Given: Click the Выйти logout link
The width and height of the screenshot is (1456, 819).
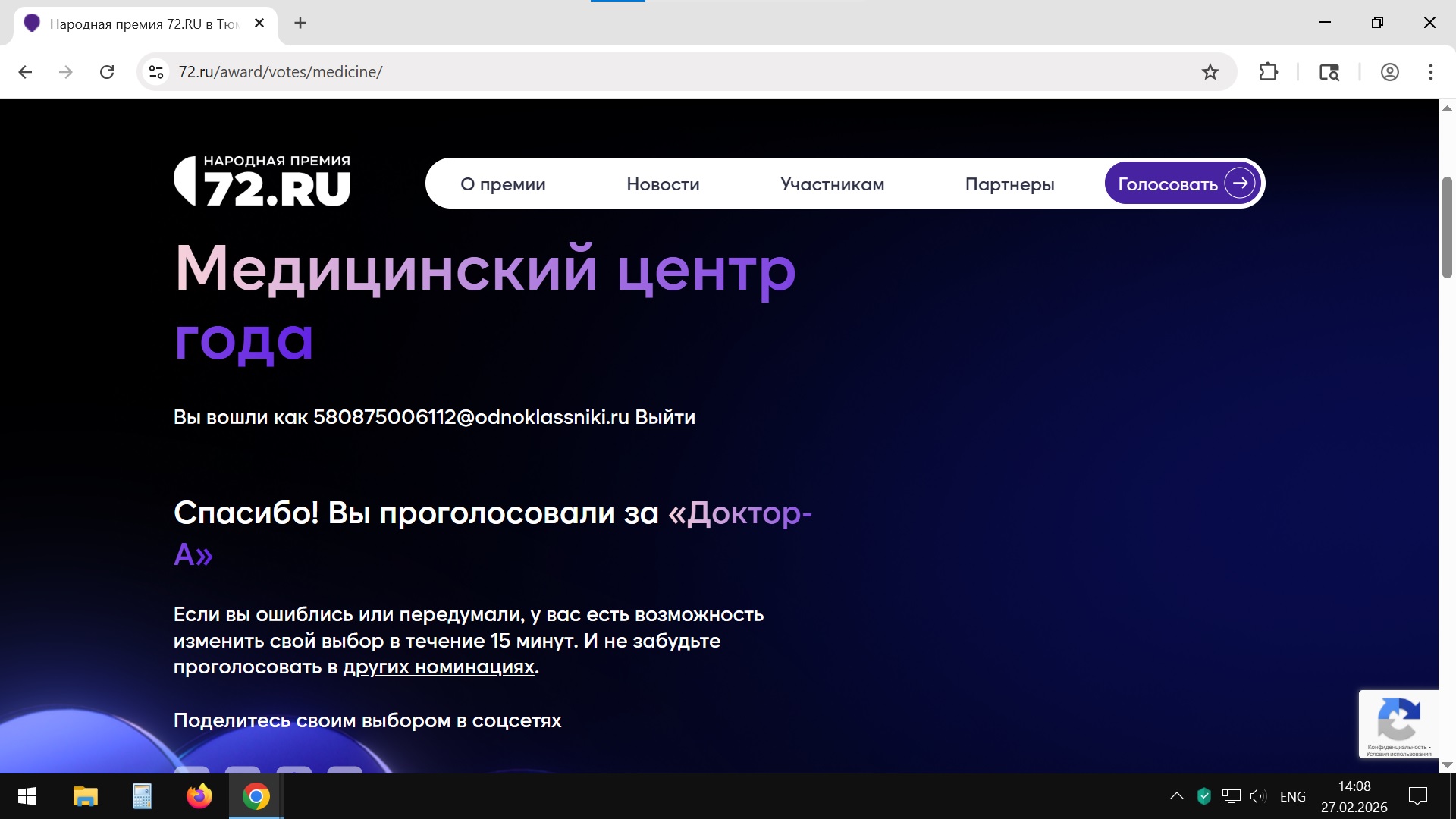Looking at the screenshot, I should pos(664,417).
